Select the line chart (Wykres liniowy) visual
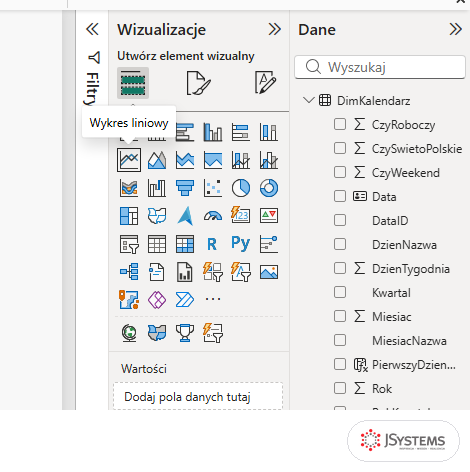470x472 pixels. tap(129, 160)
